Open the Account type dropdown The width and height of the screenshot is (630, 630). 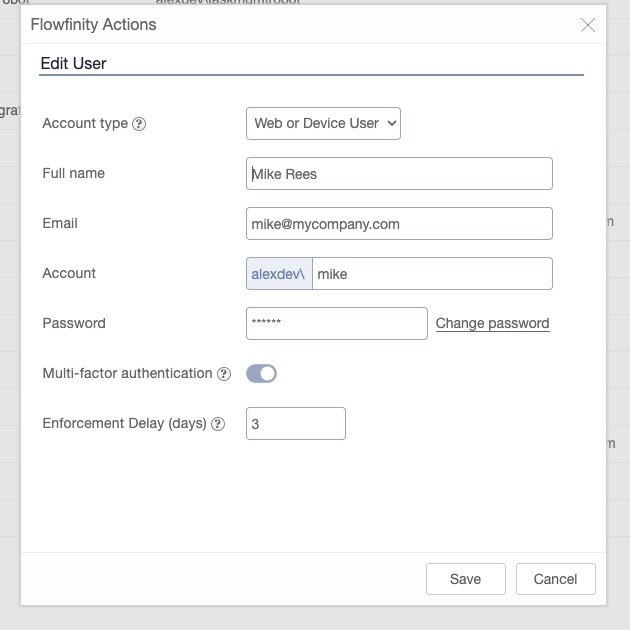pos(323,123)
